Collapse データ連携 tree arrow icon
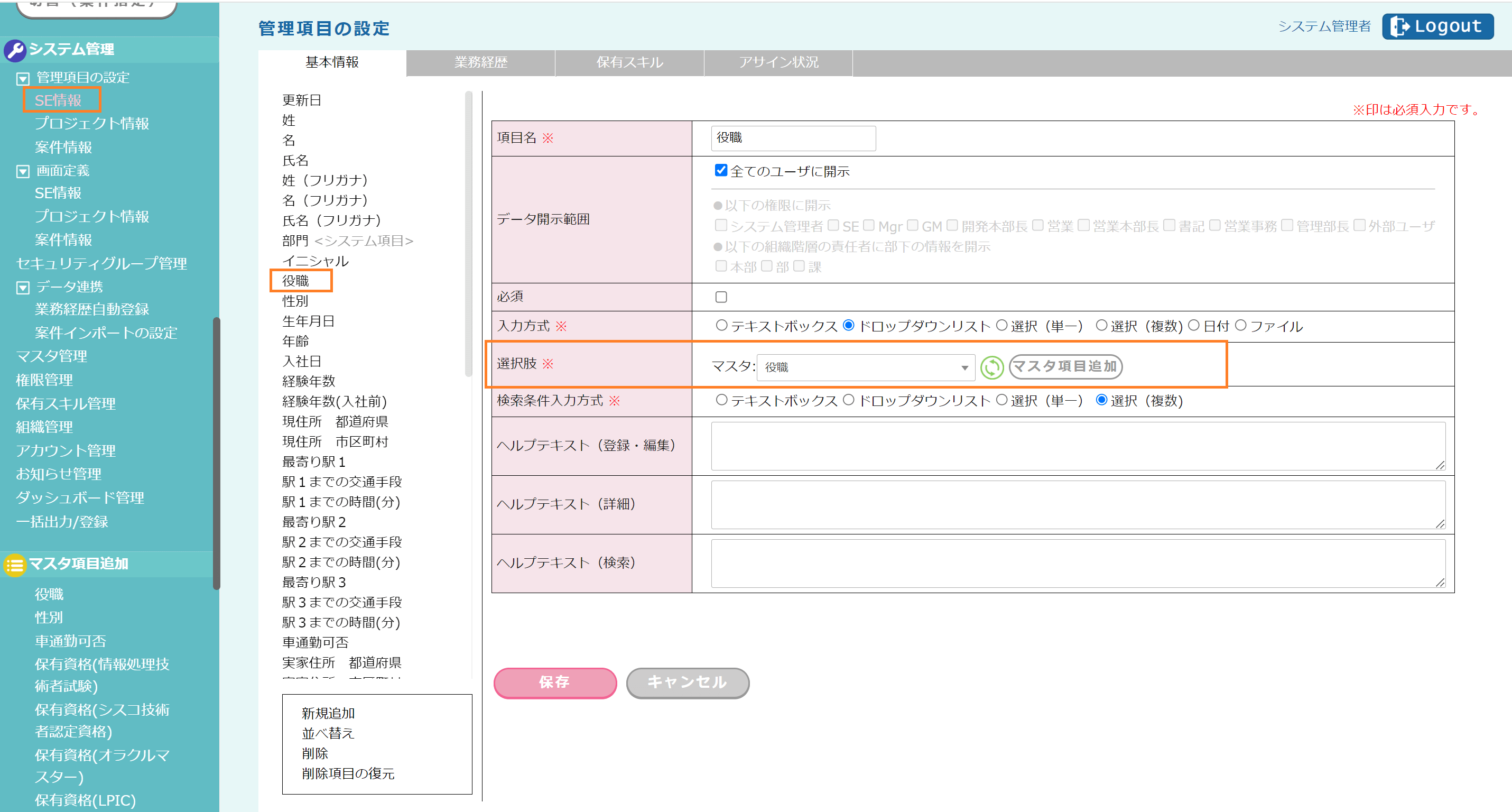This screenshot has height=812, width=1512. point(23,288)
